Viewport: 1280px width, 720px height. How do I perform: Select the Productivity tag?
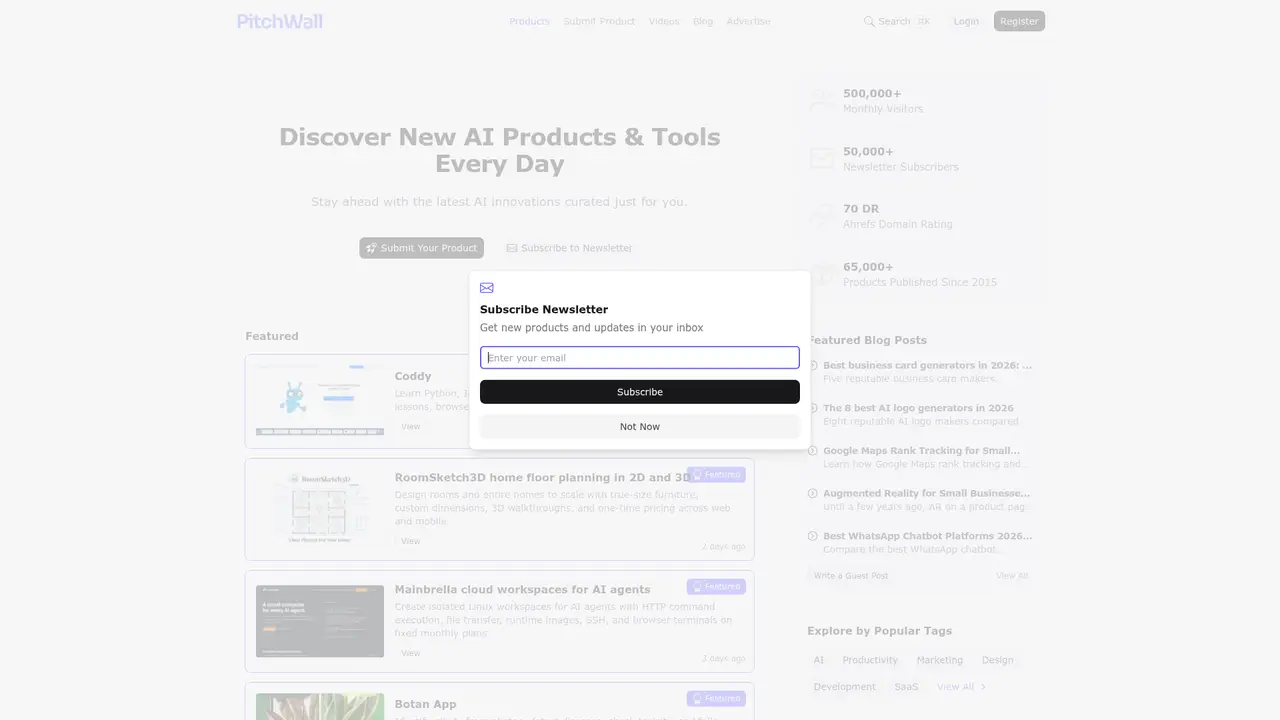[x=870, y=660]
